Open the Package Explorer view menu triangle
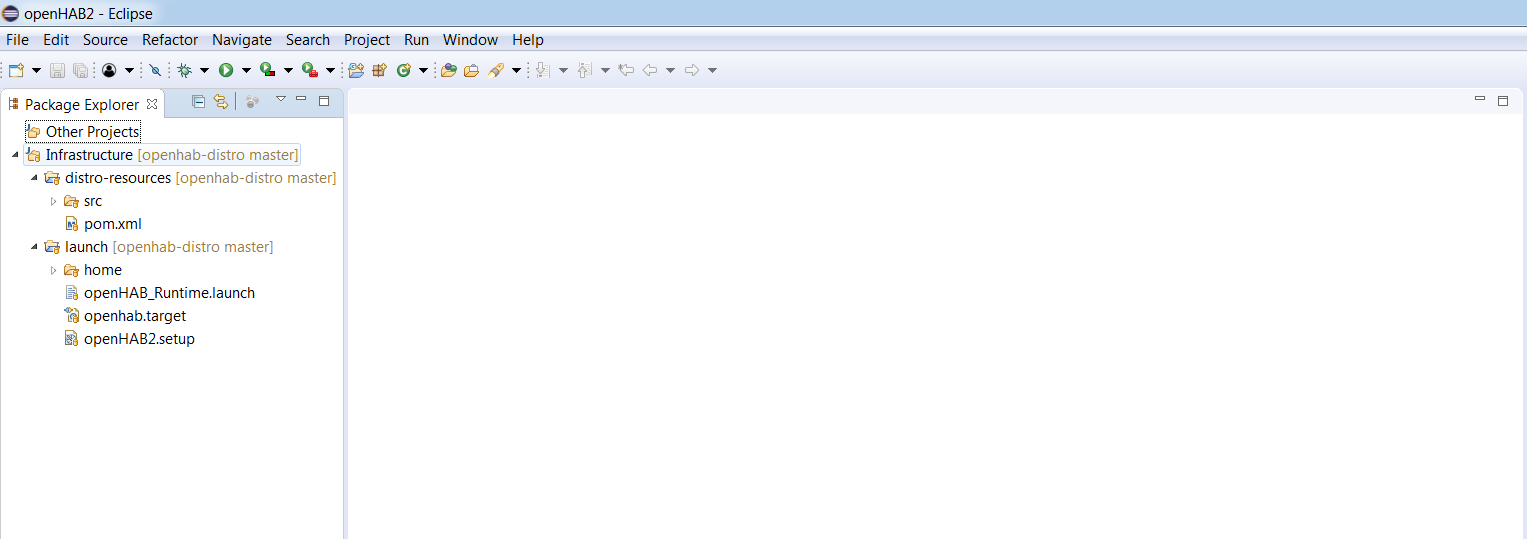 (281, 99)
